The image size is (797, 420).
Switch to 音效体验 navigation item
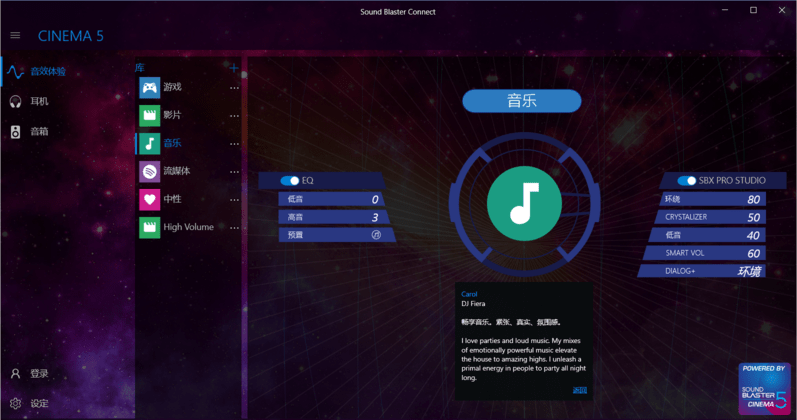tap(48, 72)
